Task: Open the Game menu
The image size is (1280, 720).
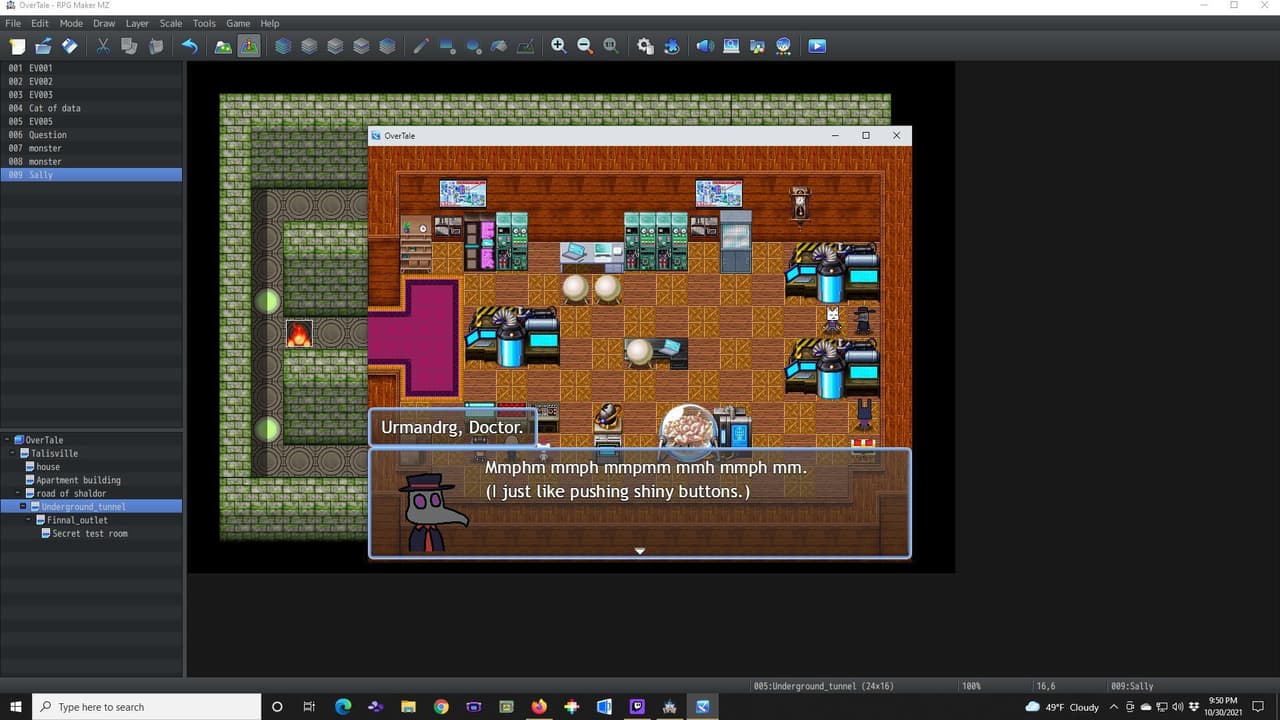Action: point(238,23)
